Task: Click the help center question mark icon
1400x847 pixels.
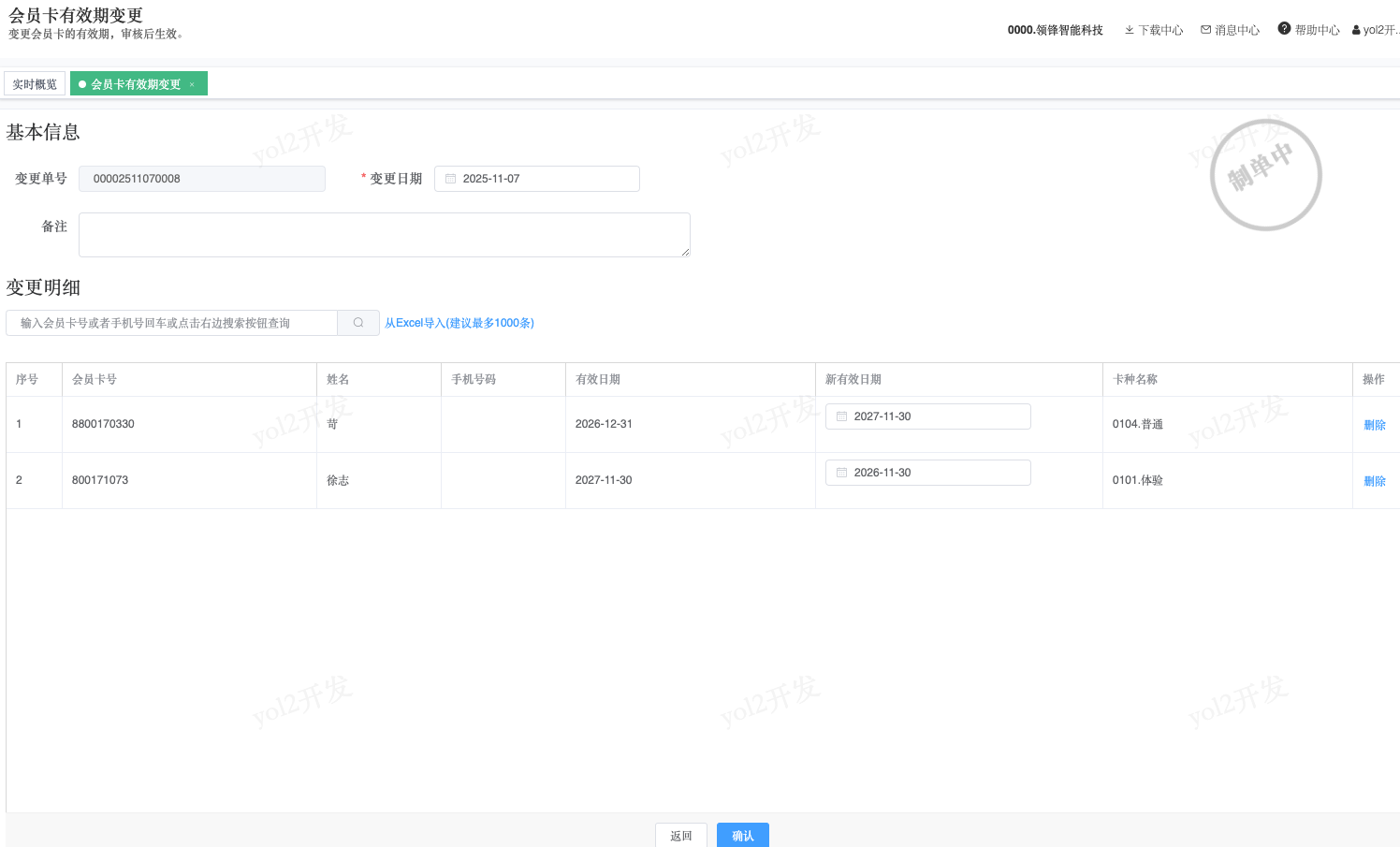Action: click(x=1284, y=29)
